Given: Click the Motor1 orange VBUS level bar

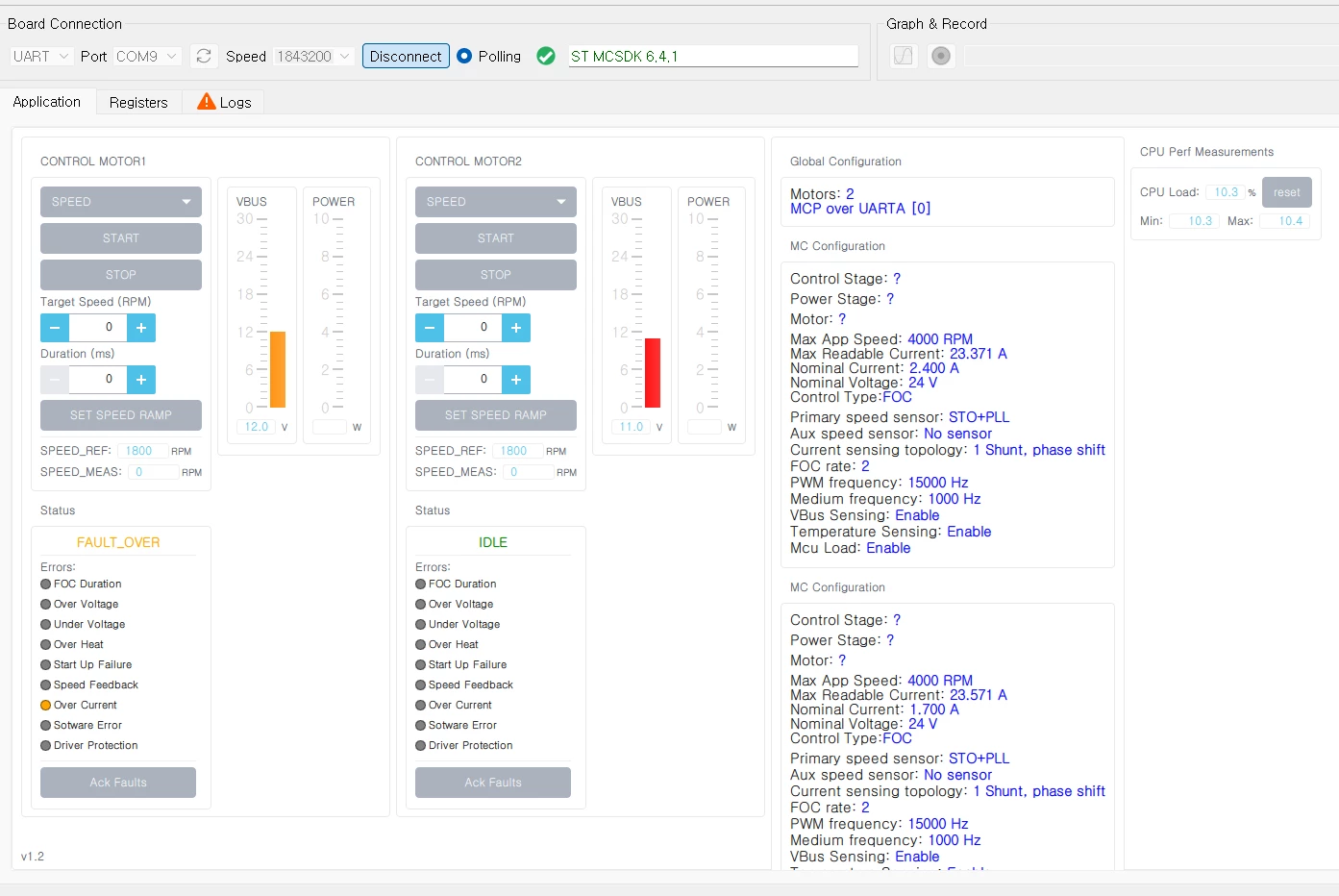Looking at the screenshot, I should (x=278, y=369).
